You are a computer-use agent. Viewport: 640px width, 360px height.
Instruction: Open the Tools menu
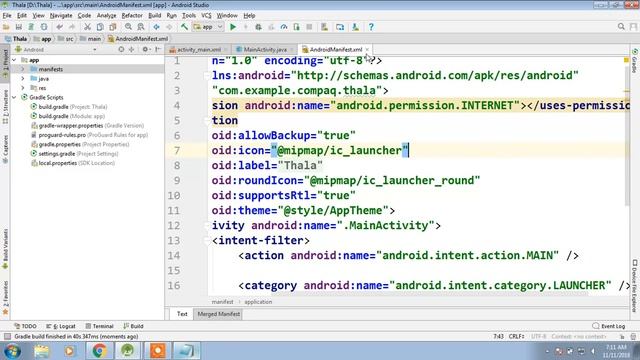coord(189,16)
